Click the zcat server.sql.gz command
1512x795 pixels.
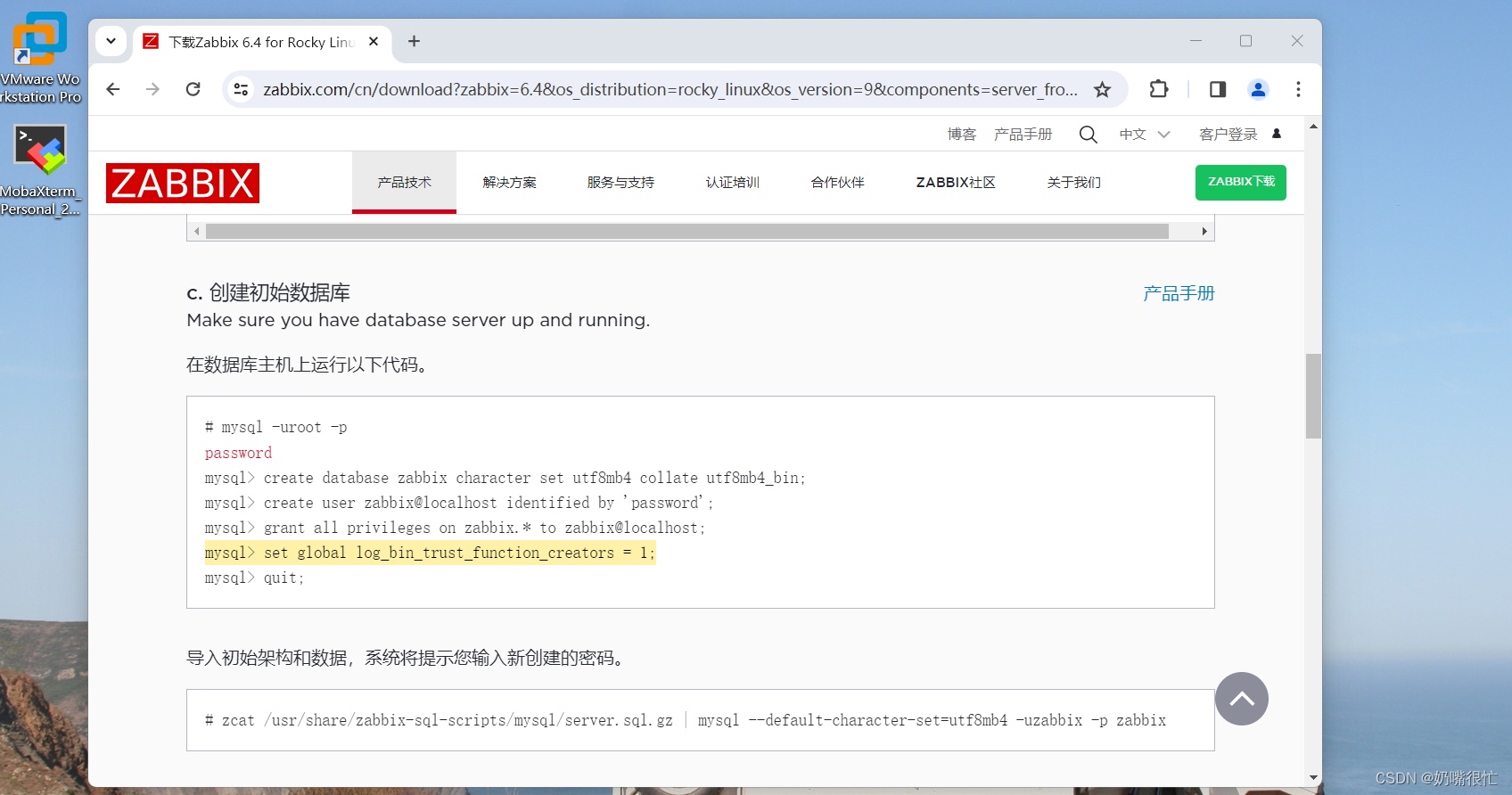click(685, 720)
